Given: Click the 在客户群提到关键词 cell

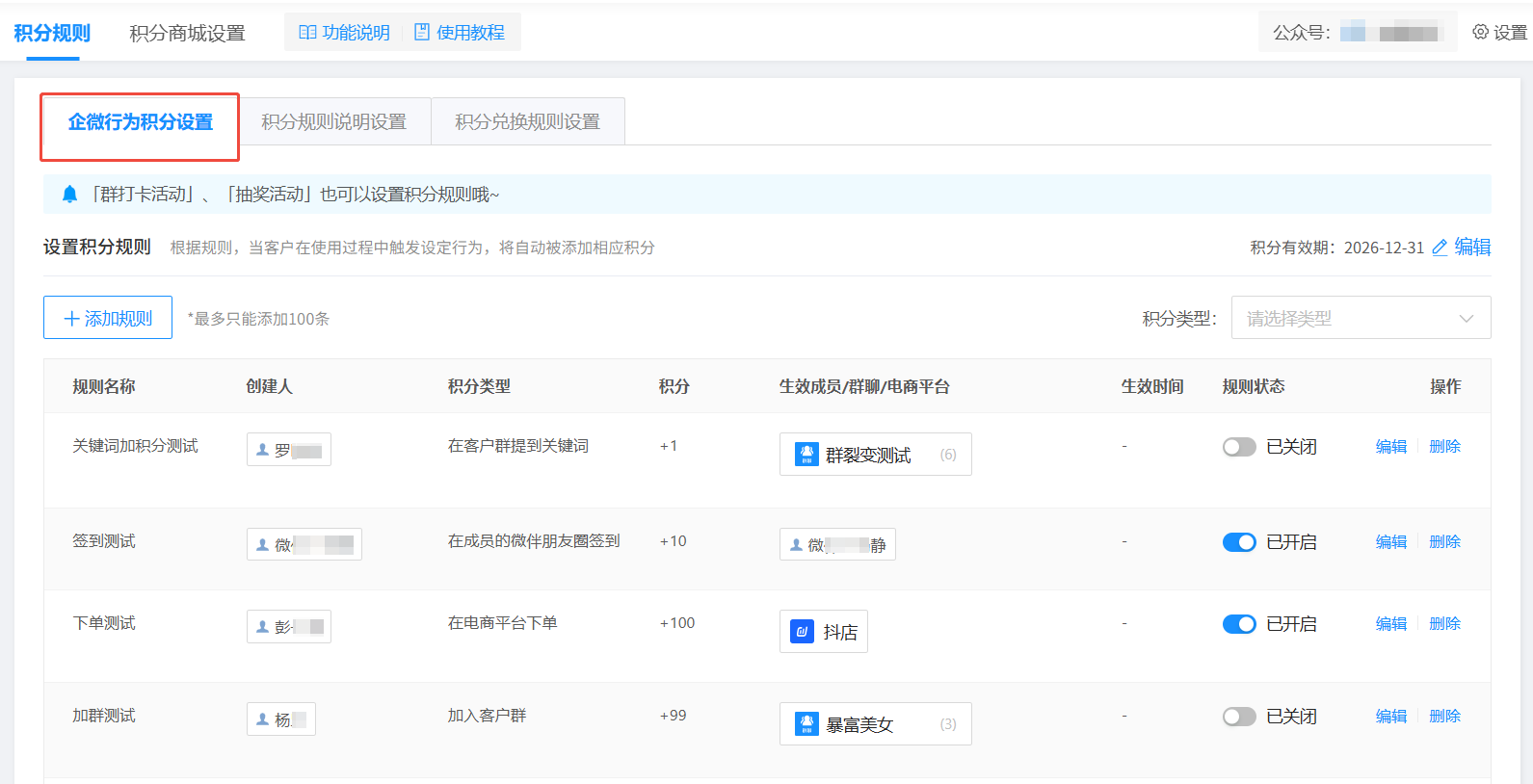Looking at the screenshot, I should click(518, 446).
